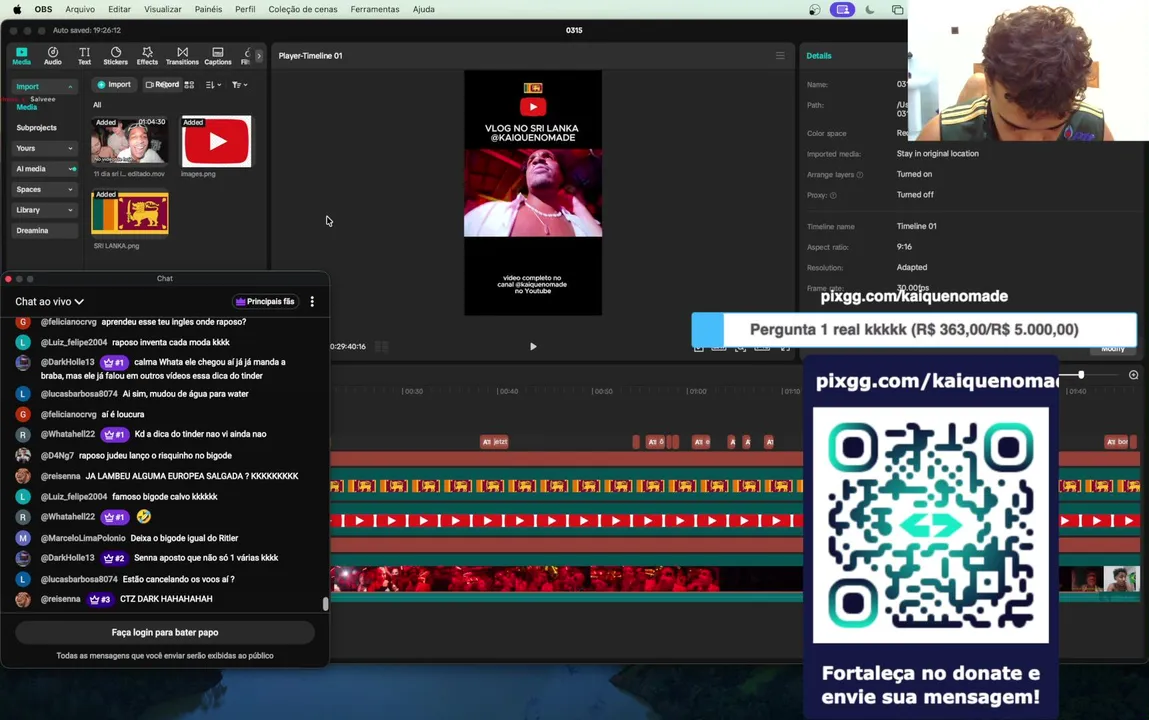Click the All filter label in media

(97, 105)
